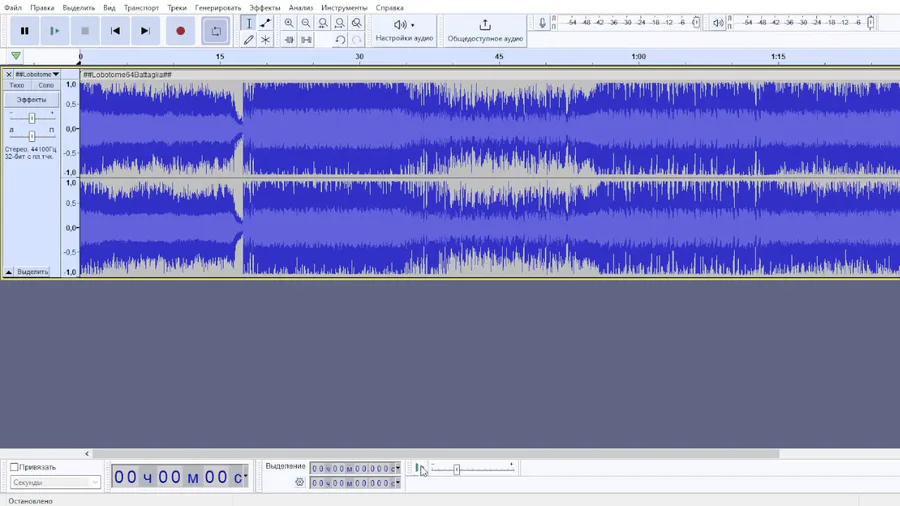Image resolution: width=900 pixels, height=506 pixels.
Task: Open the Инструменты menu
Action: (x=344, y=8)
